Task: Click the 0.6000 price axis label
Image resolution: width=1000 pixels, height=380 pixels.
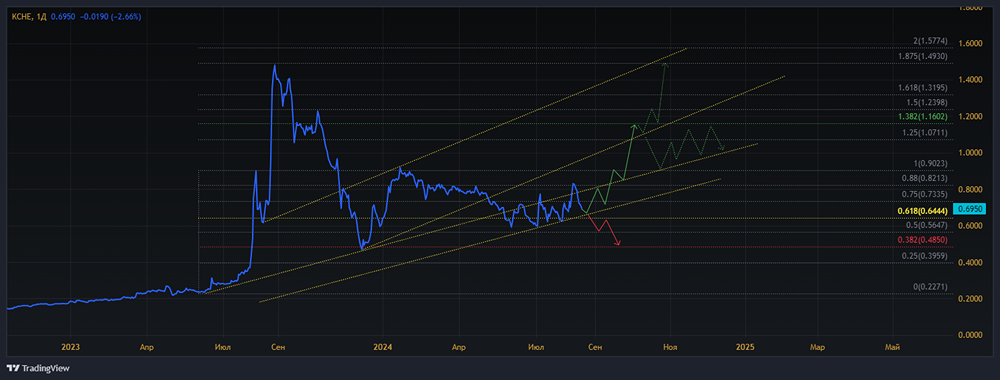Action: 970,226
